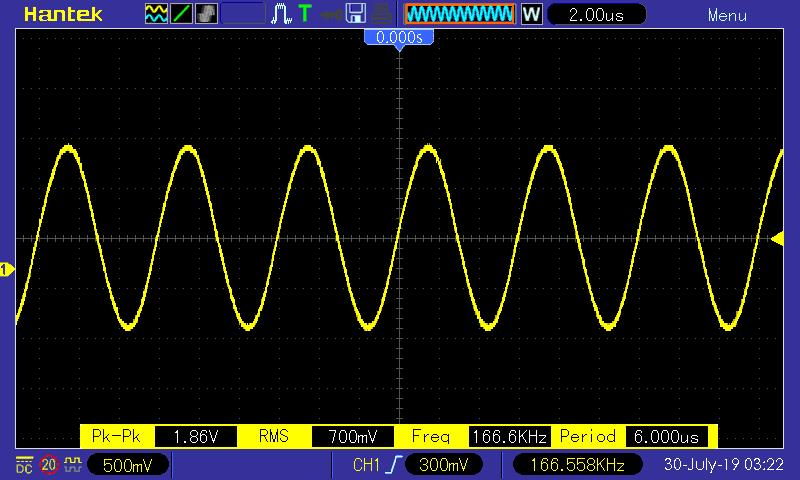Click the DC coupling icon
Image resolution: width=800 pixels, height=480 pixels.
[24, 465]
